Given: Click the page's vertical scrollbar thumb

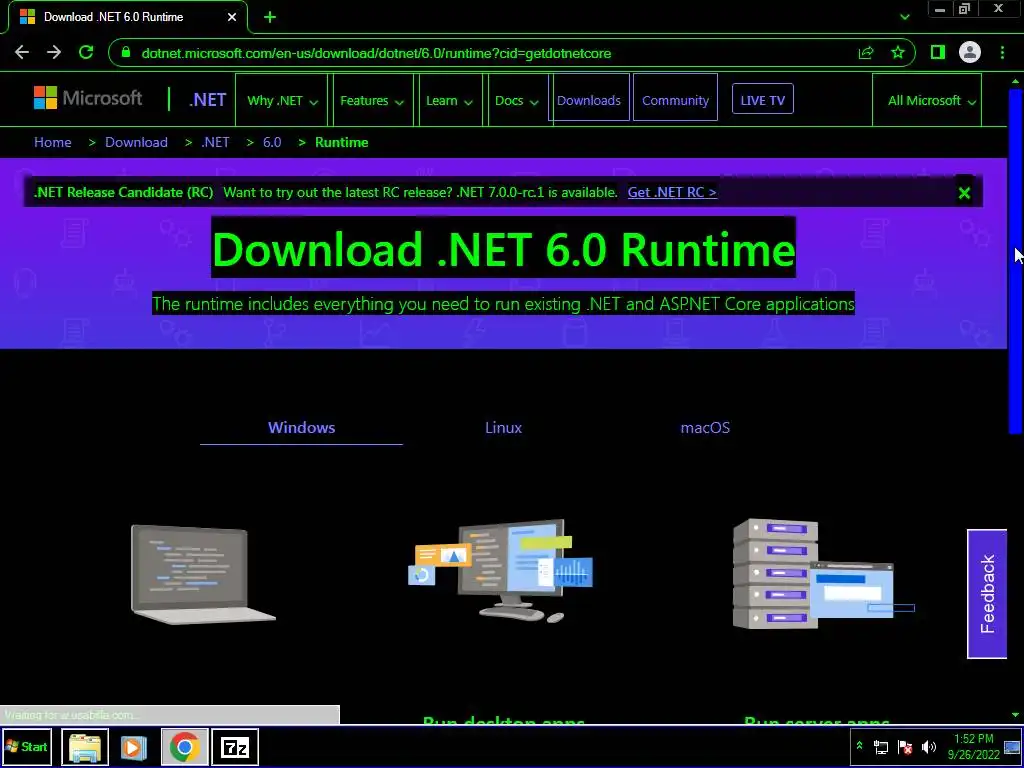Looking at the screenshot, I should coord(1015,260).
